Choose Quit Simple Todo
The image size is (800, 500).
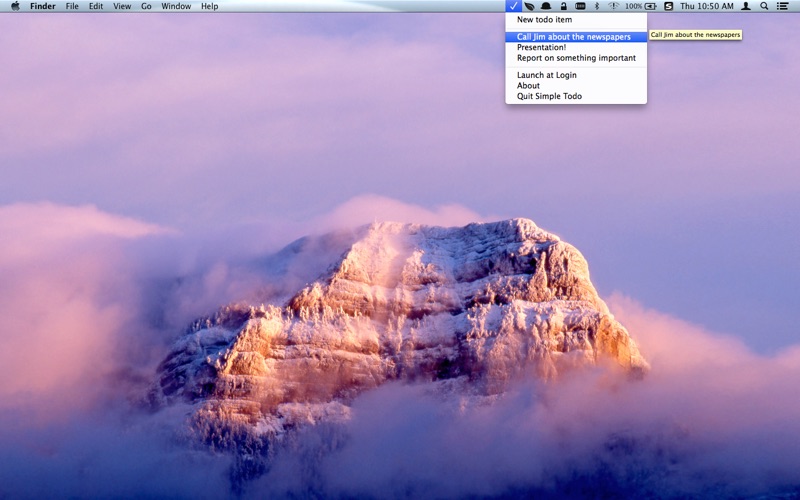pyautogui.click(x=576, y=96)
